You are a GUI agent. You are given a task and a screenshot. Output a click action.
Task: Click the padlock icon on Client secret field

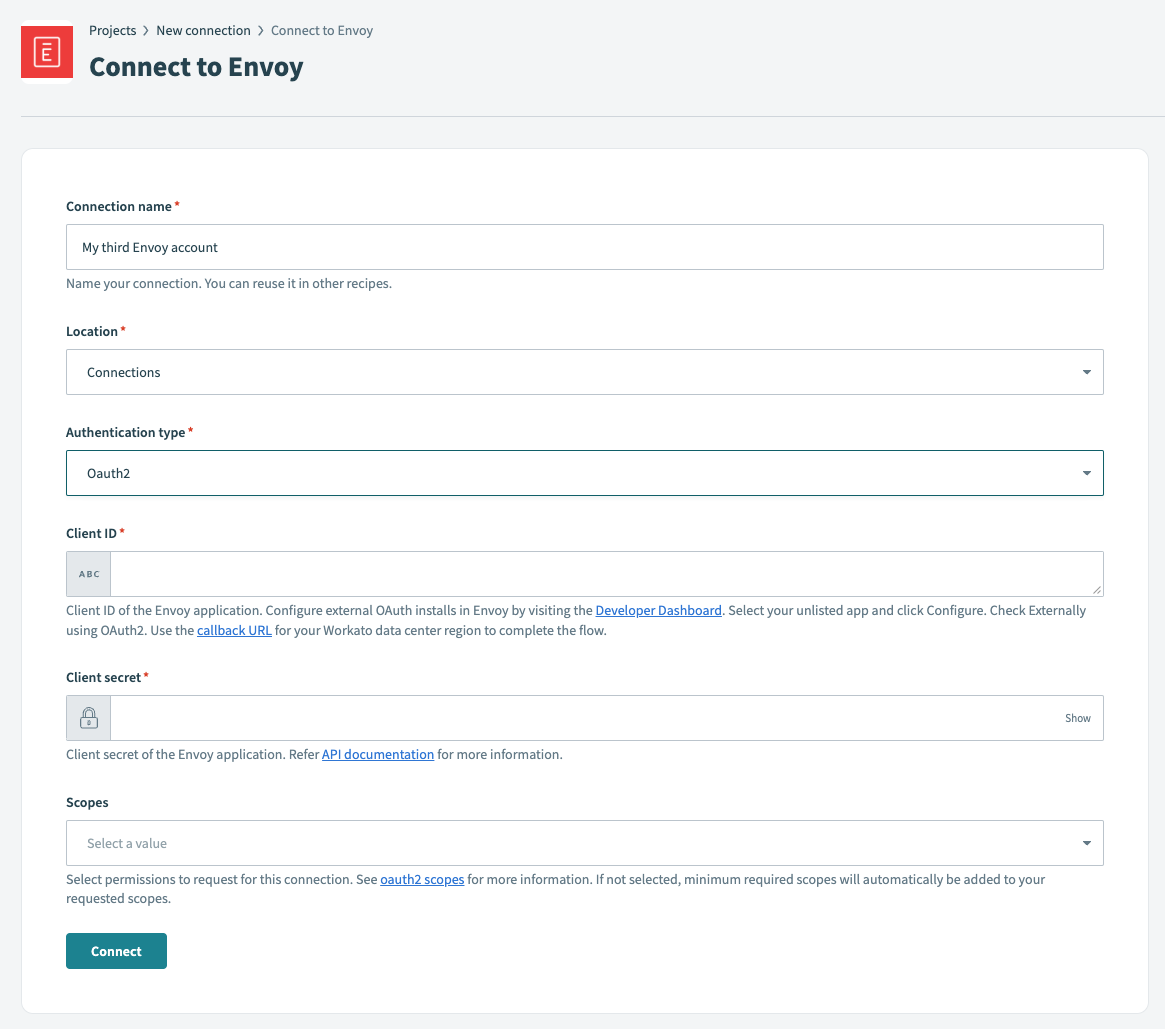click(88, 718)
